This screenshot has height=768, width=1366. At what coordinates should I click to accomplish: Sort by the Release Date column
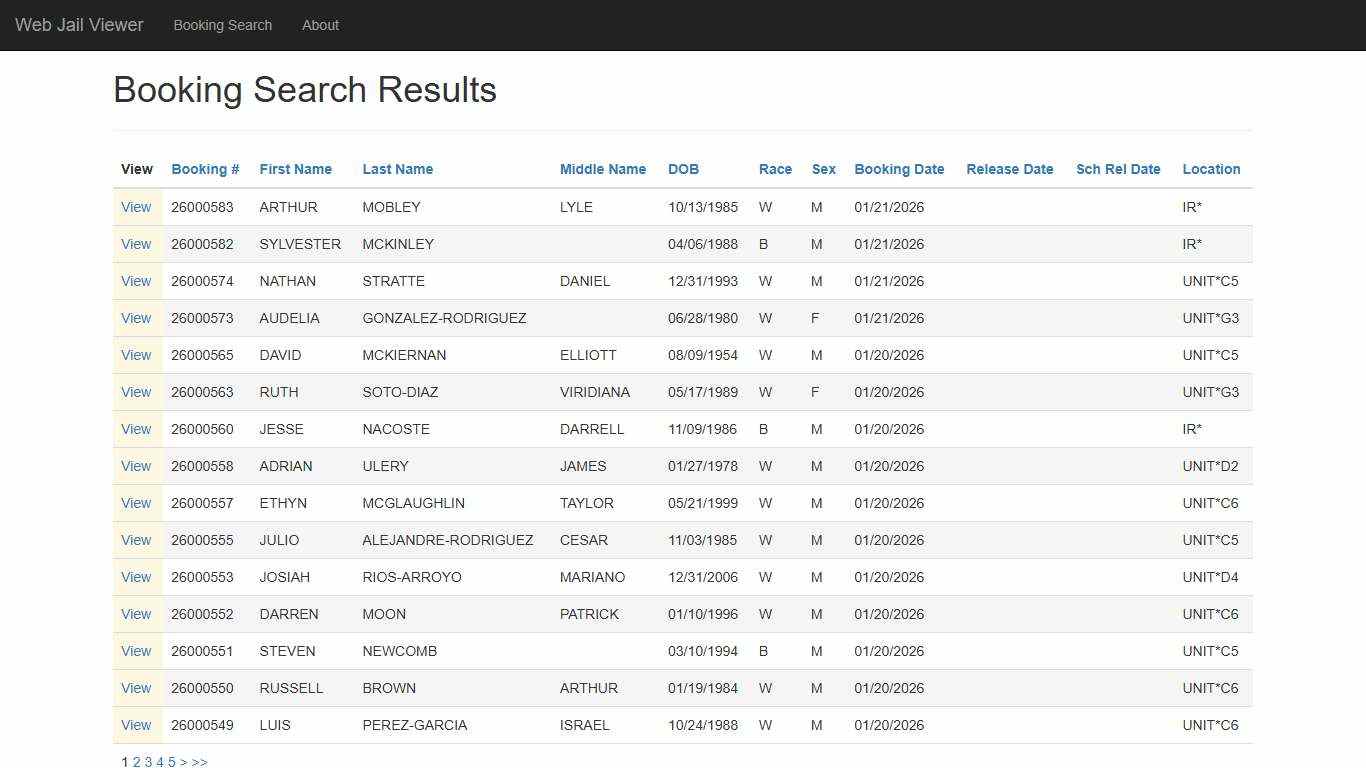[1010, 169]
